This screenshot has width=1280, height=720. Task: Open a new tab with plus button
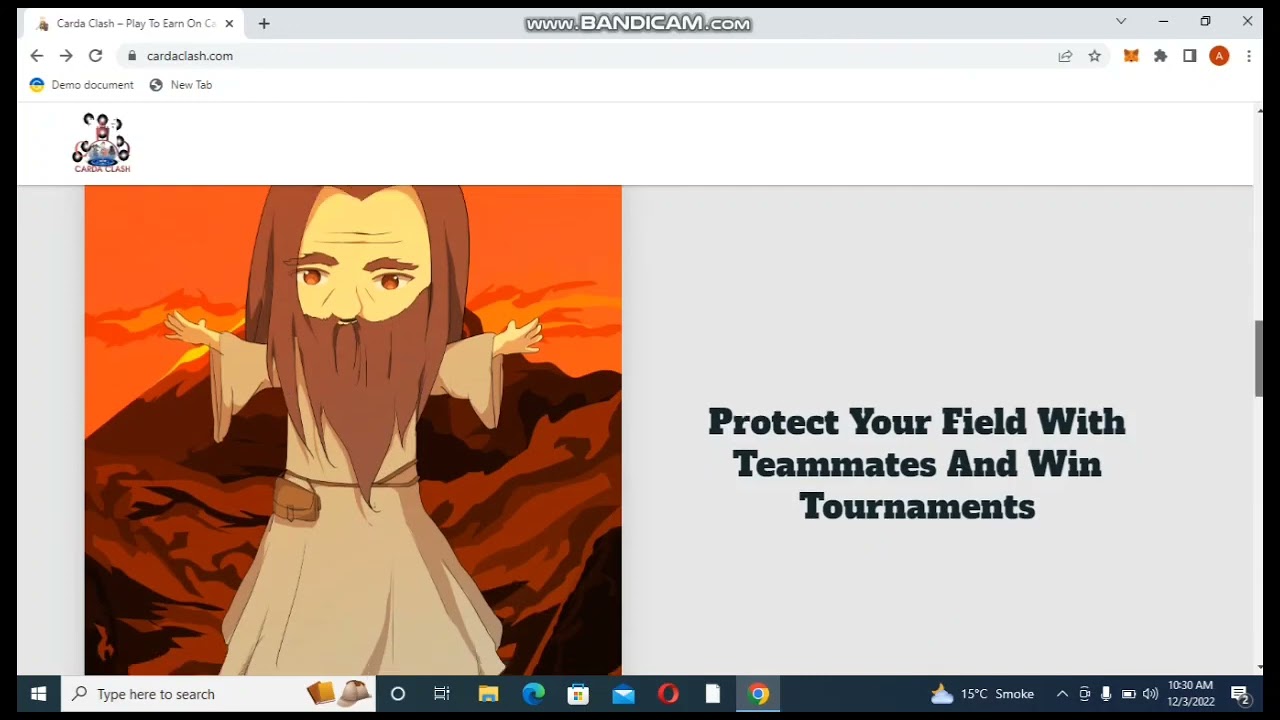coord(264,23)
